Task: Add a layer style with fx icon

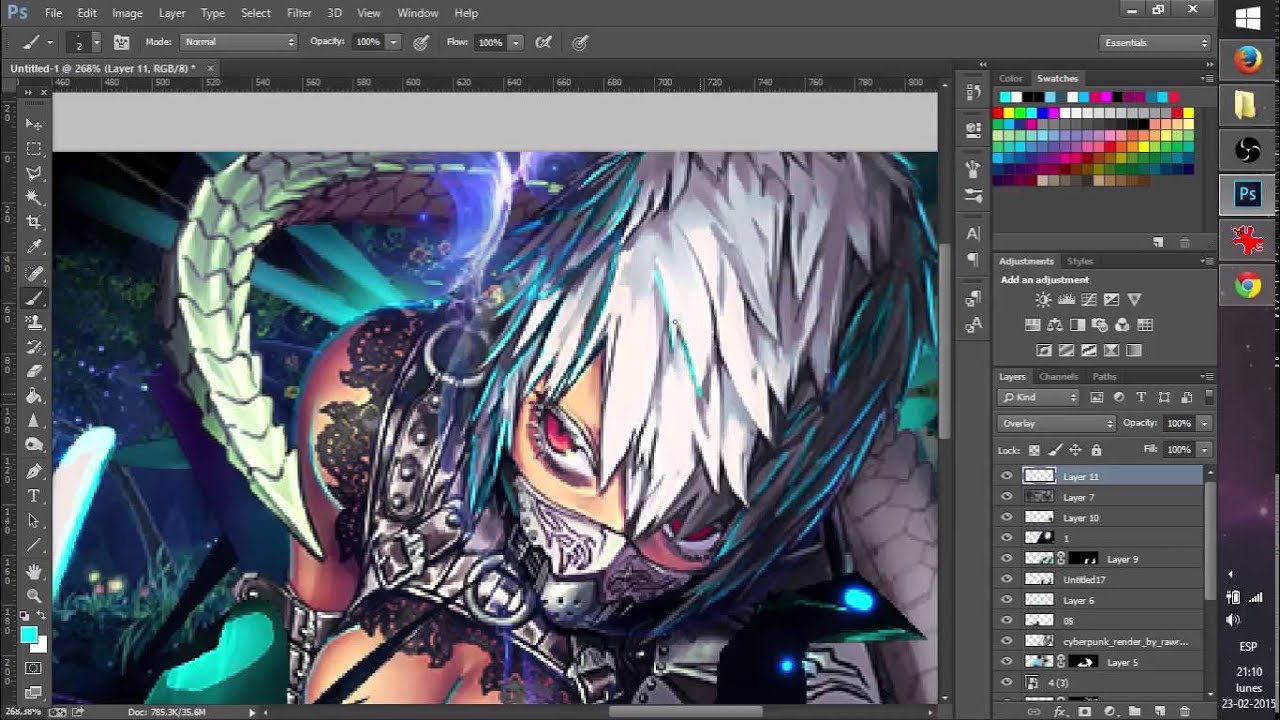Action: (1059, 712)
